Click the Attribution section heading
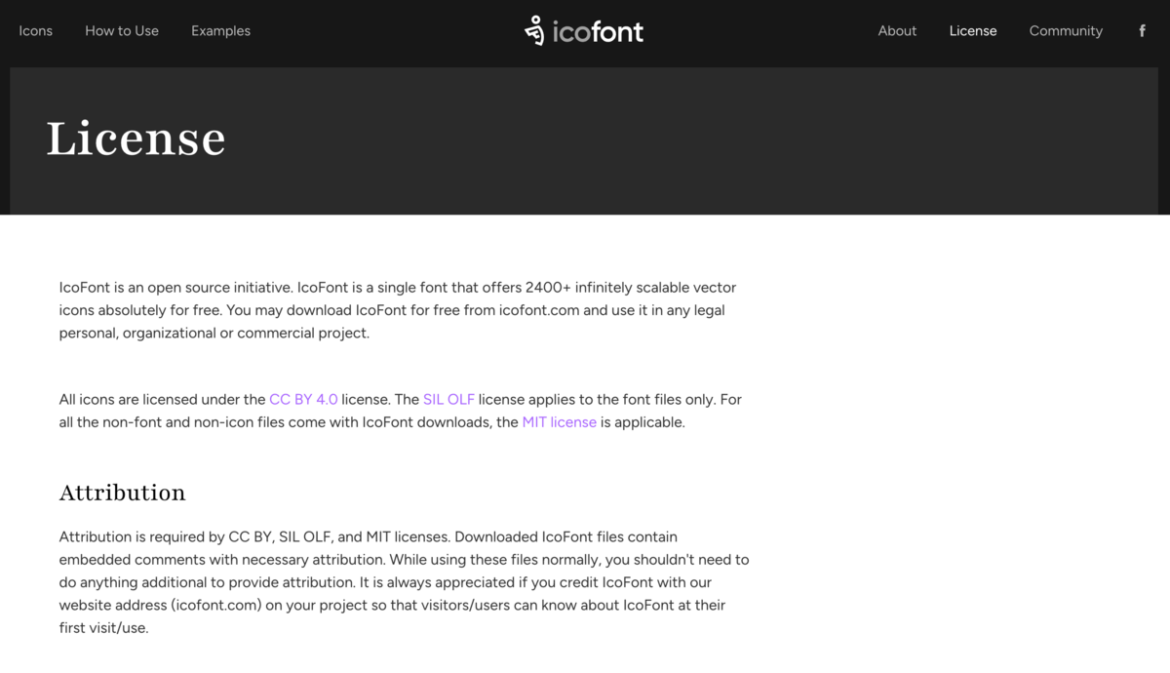 [122, 493]
